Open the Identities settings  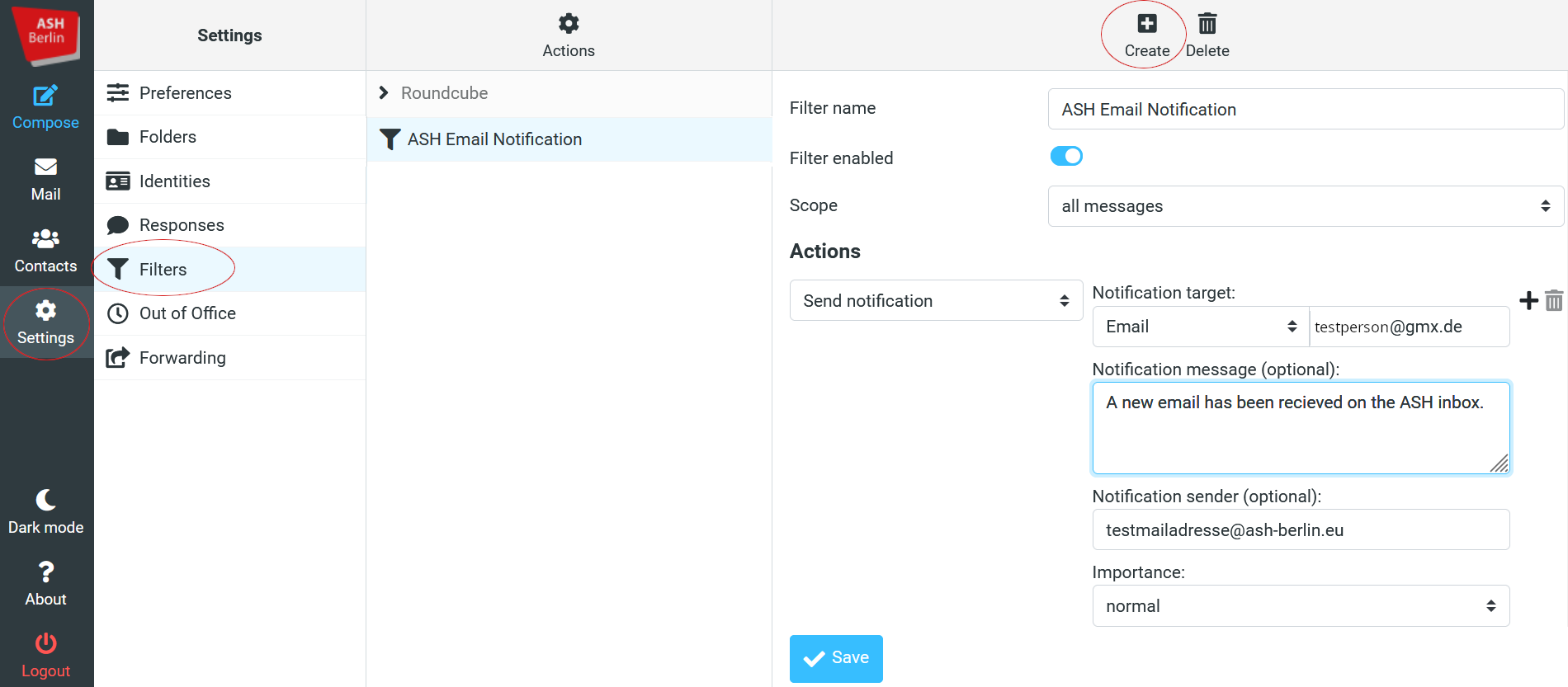[x=230, y=181]
